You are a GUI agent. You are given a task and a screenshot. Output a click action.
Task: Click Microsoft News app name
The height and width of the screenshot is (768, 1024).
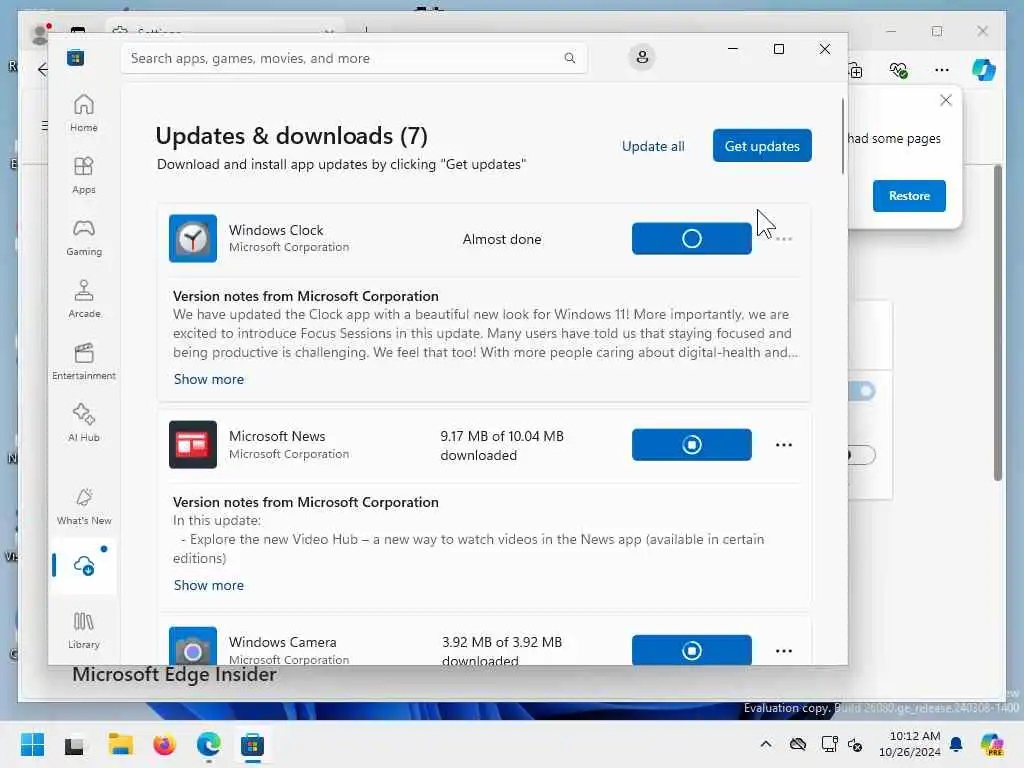click(x=277, y=436)
